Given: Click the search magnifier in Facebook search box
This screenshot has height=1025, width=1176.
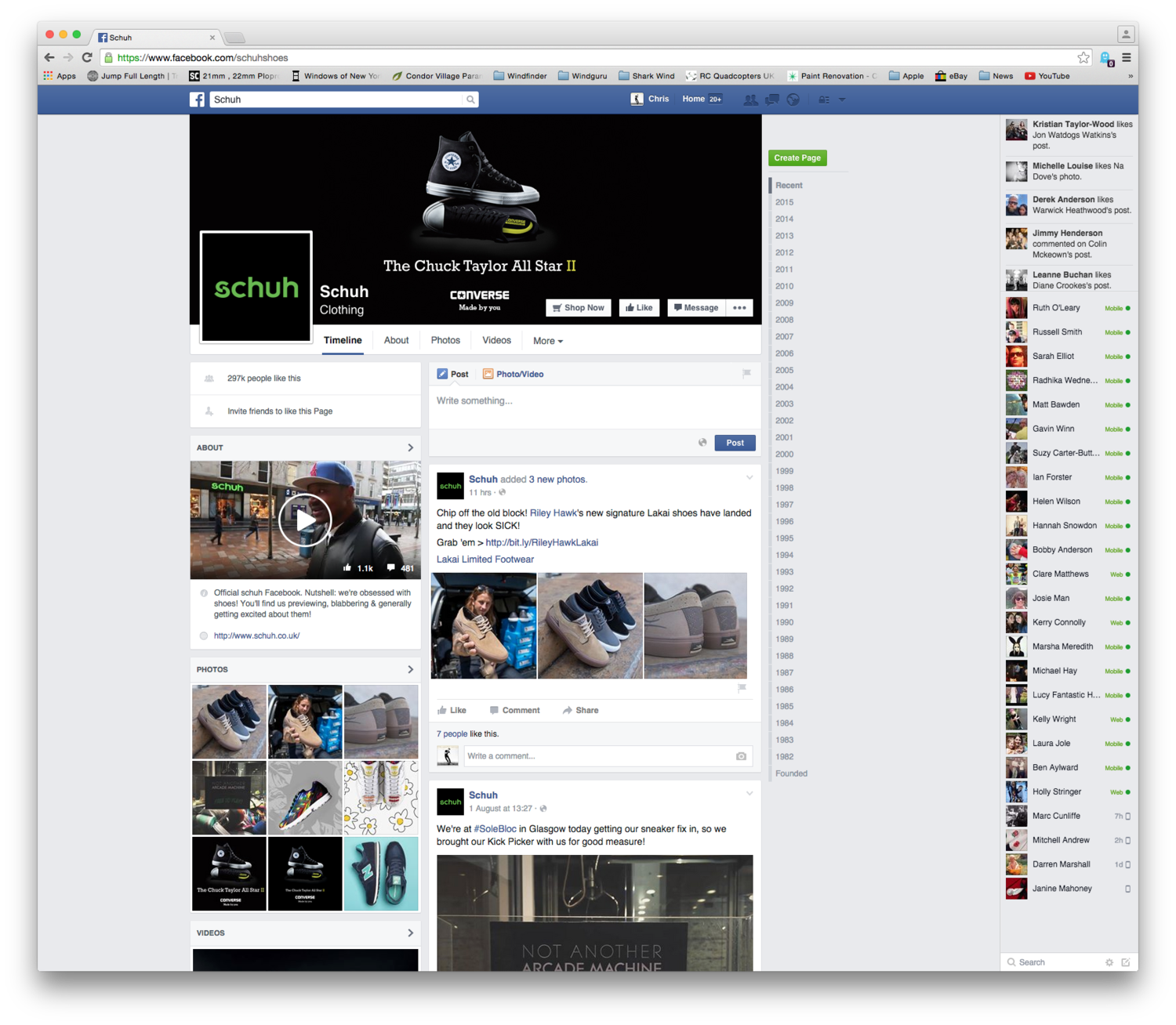Looking at the screenshot, I should [470, 100].
